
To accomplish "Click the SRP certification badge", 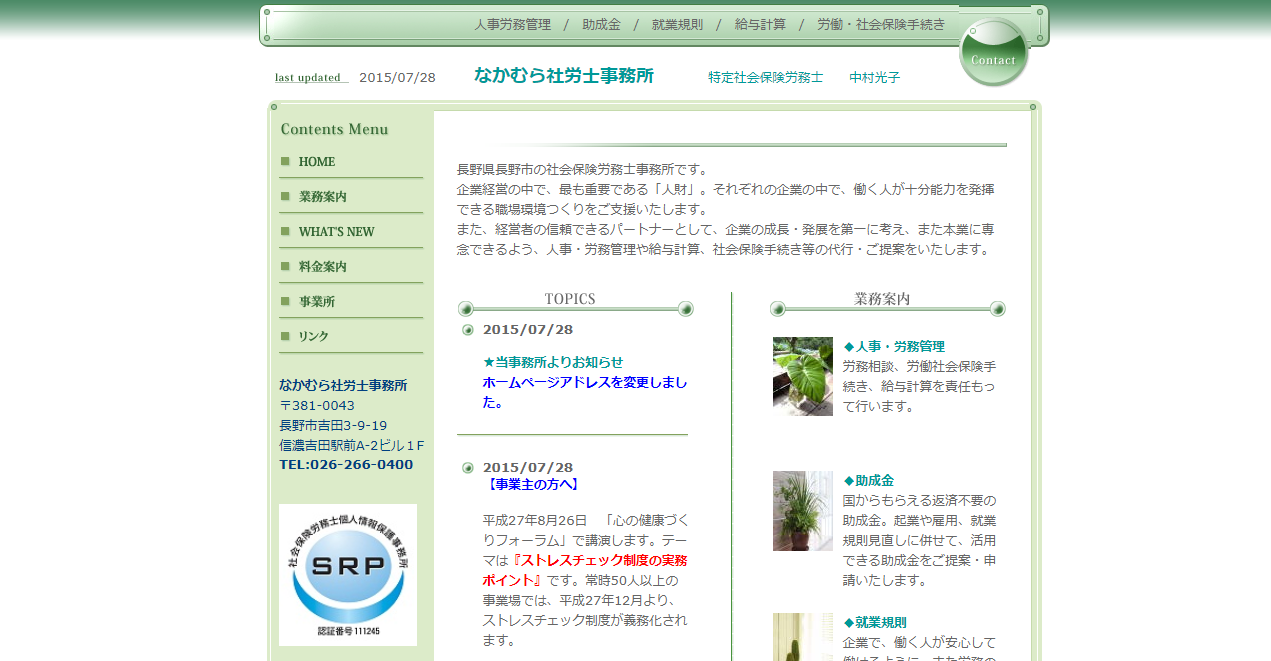I will point(348,574).
